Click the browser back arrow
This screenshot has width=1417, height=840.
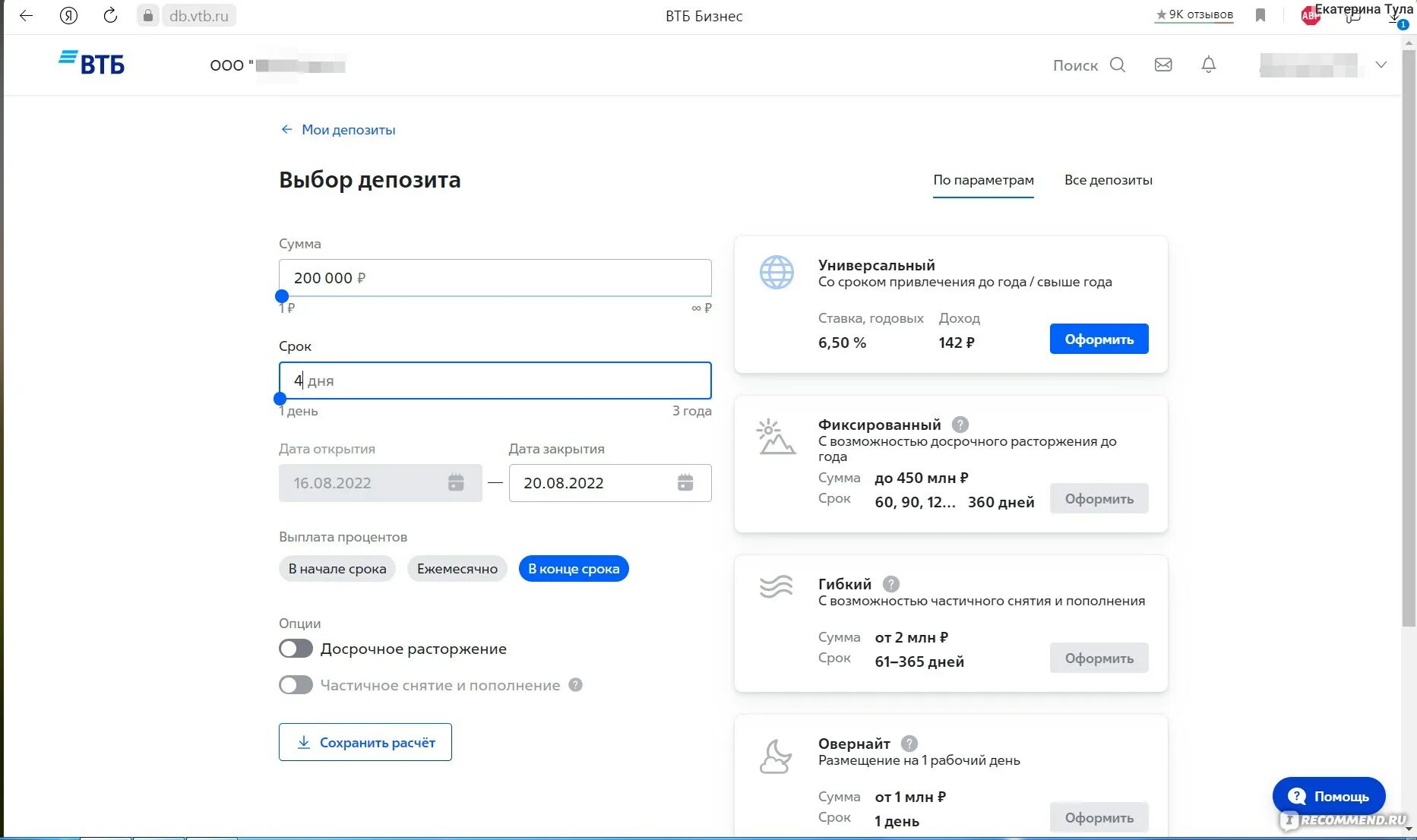tap(27, 15)
